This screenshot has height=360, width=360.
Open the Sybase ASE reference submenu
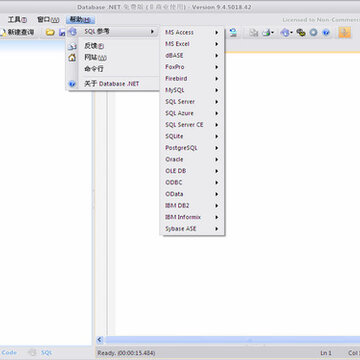[192, 229]
